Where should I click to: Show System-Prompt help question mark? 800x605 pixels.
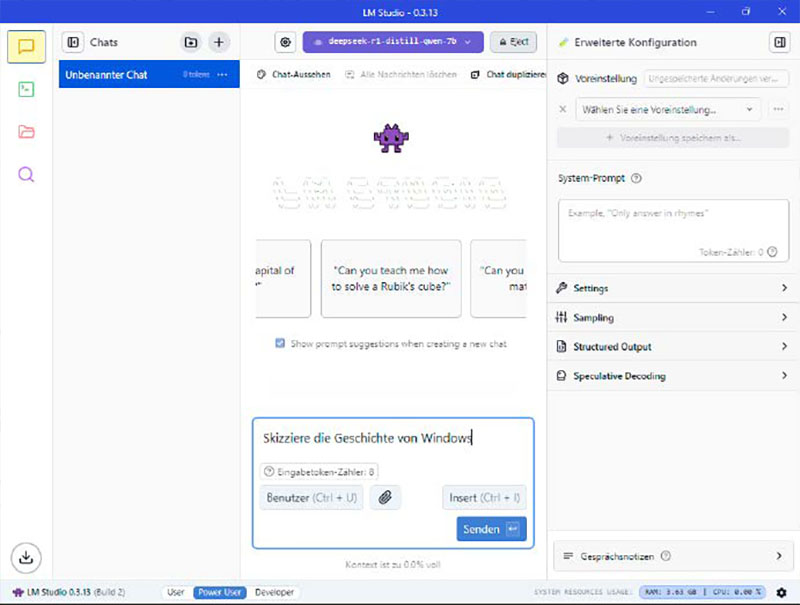[636, 178]
